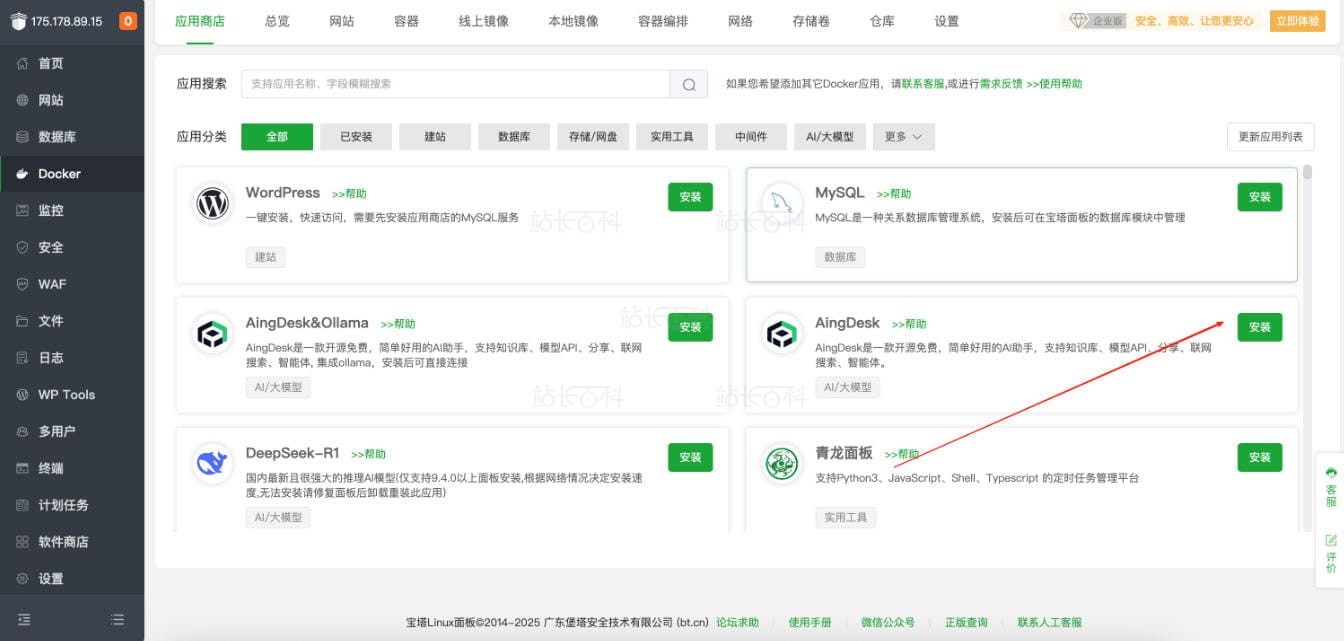Viewport: 1344px width, 641px height.
Task: Switch to the 总览 tab
Action: 278,21
